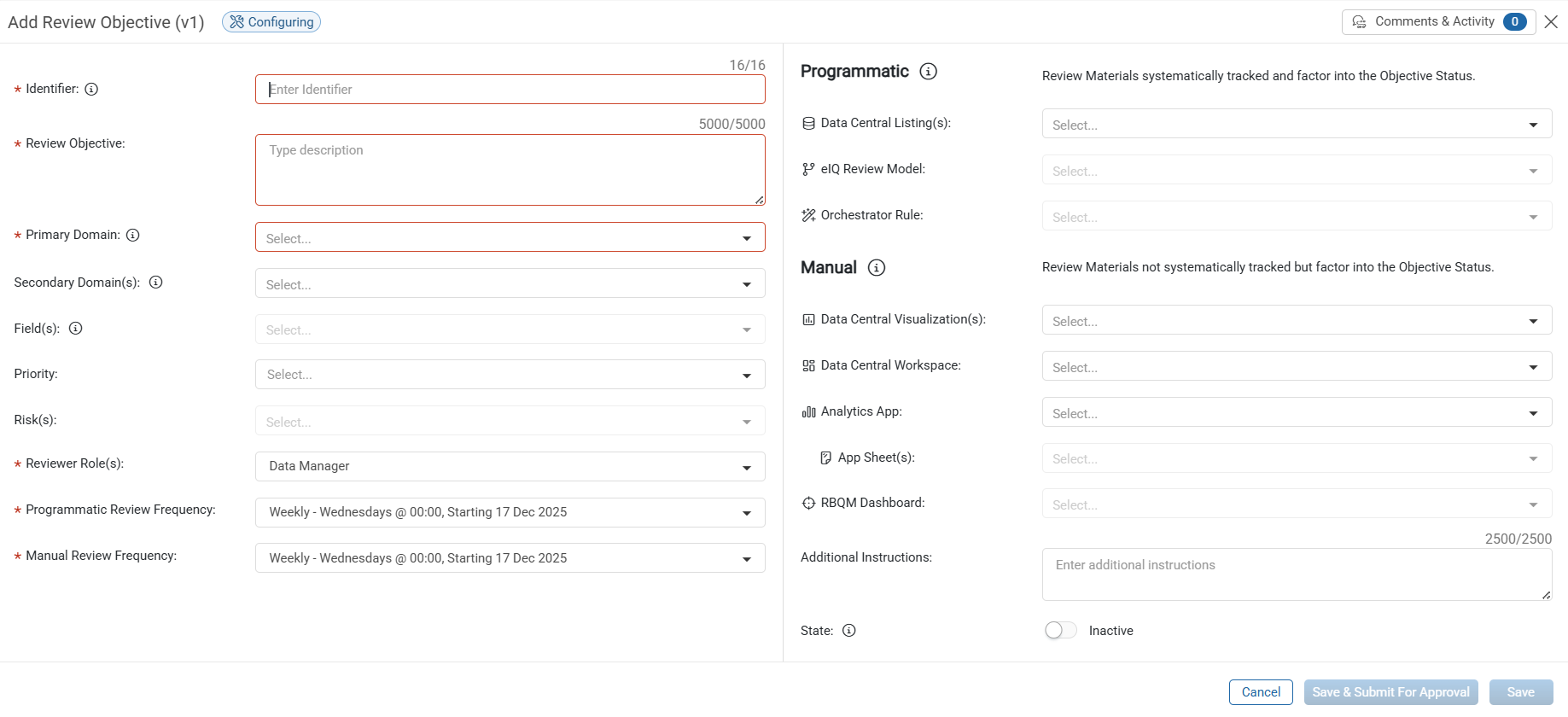The width and height of the screenshot is (1568, 717).
Task: Open the Data Central Listing(s) dropdown
Action: coord(1297,124)
